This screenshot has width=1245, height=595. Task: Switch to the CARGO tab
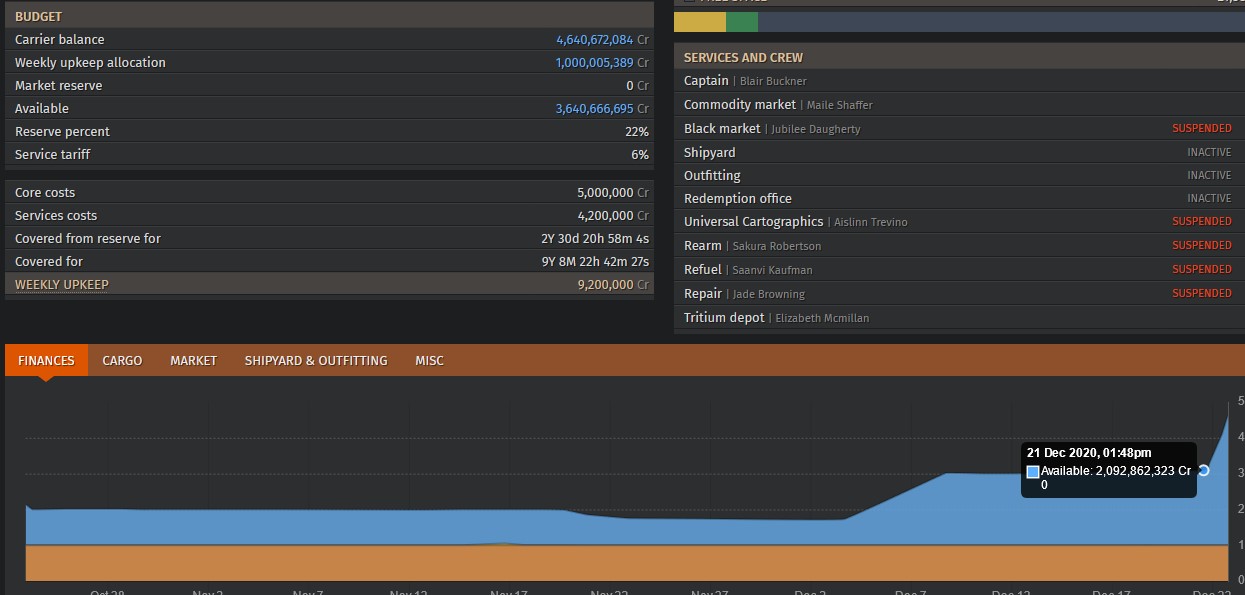(122, 360)
